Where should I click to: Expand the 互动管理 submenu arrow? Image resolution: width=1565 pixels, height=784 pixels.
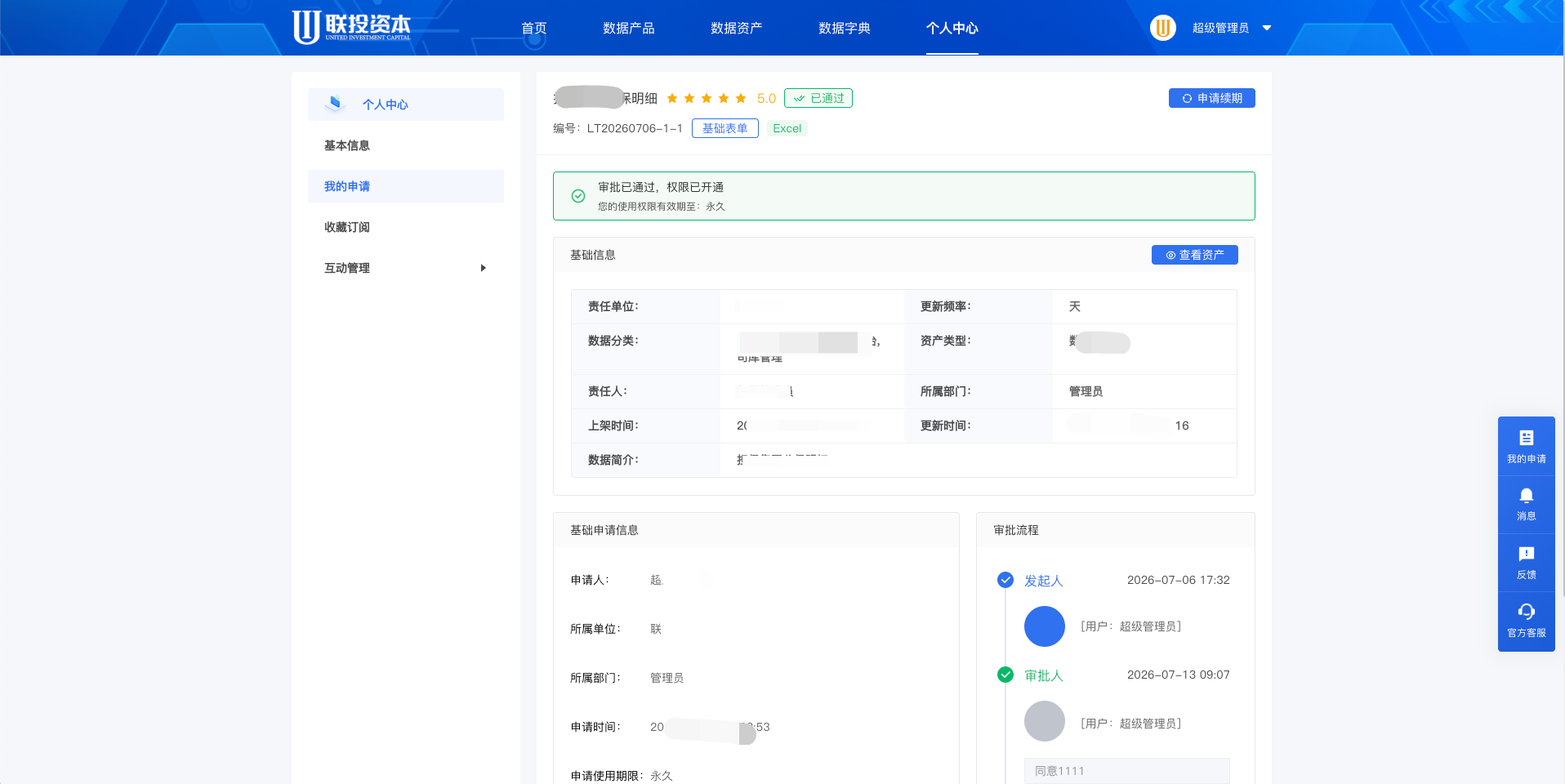coord(484,268)
